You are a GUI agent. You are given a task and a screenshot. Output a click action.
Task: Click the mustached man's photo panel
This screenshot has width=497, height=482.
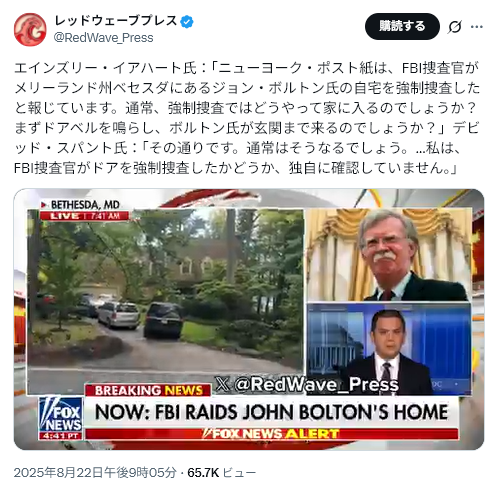389,255
